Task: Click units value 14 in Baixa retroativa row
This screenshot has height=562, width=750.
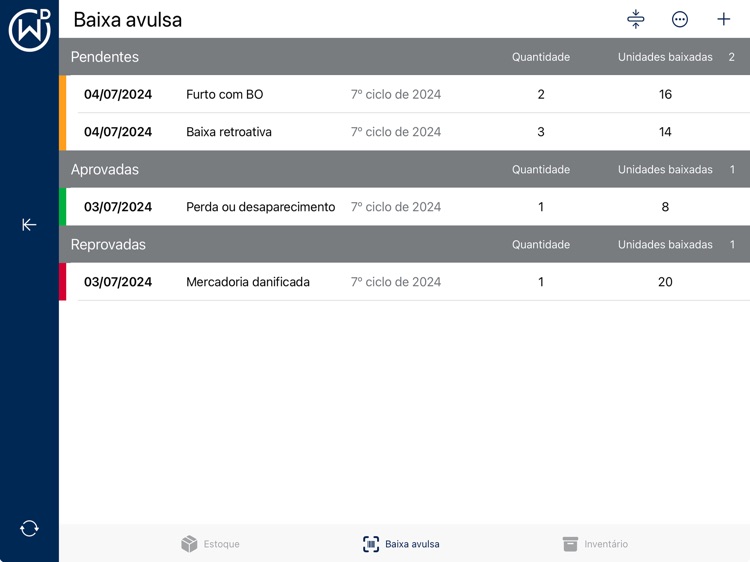Action: 665,132
